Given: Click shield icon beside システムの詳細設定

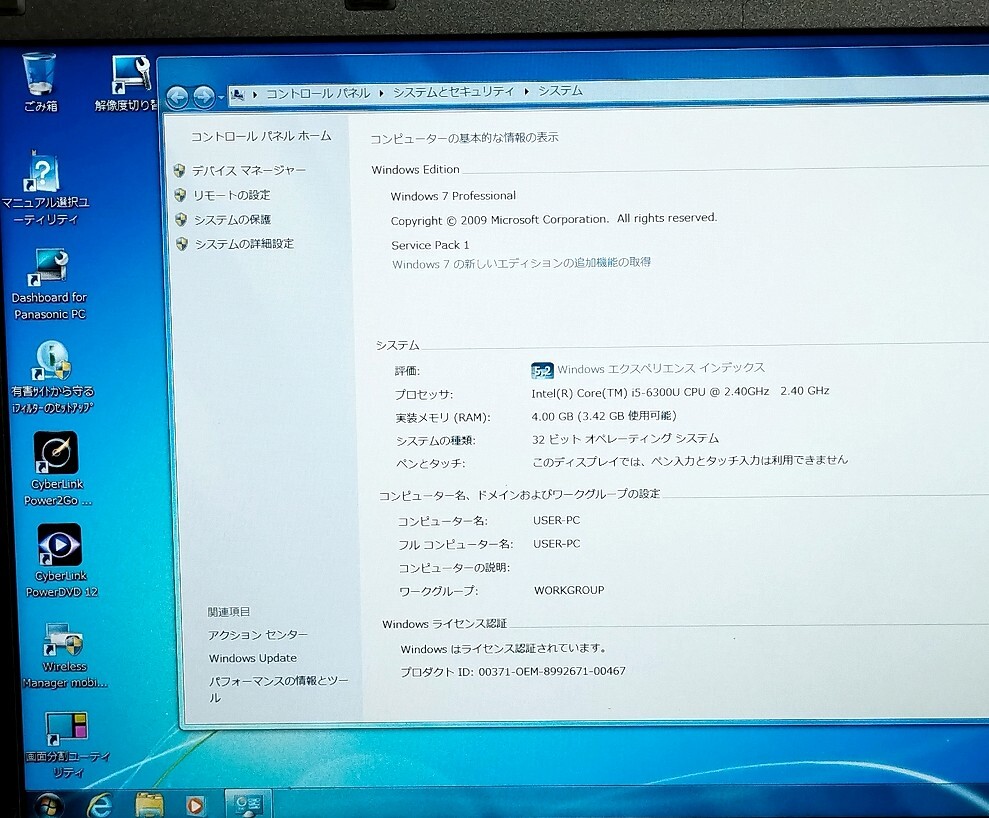Looking at the screenshot, I should pyautogui.click(x=182, y=244).
